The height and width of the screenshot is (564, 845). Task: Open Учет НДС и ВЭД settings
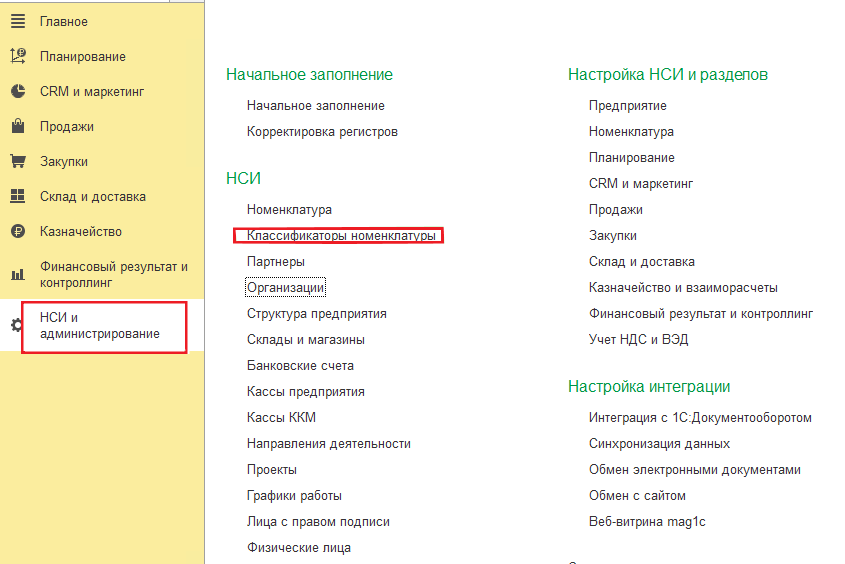638,340
